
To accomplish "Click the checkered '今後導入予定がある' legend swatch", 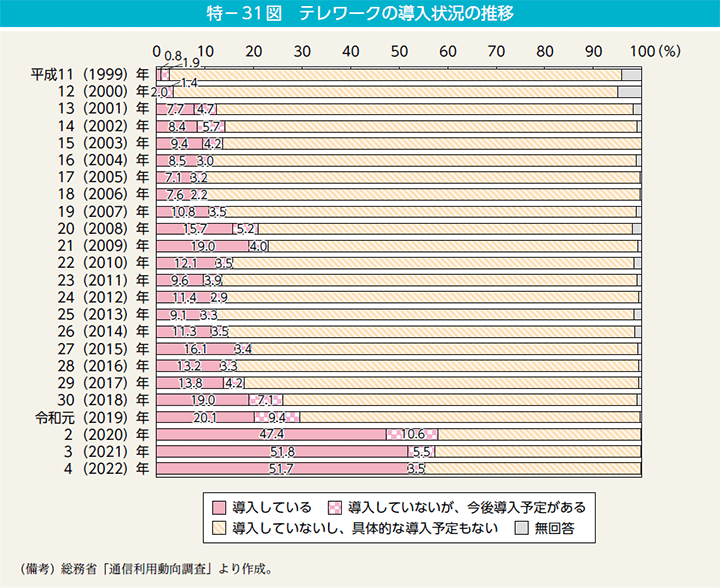I will click(x=335, y=508).
